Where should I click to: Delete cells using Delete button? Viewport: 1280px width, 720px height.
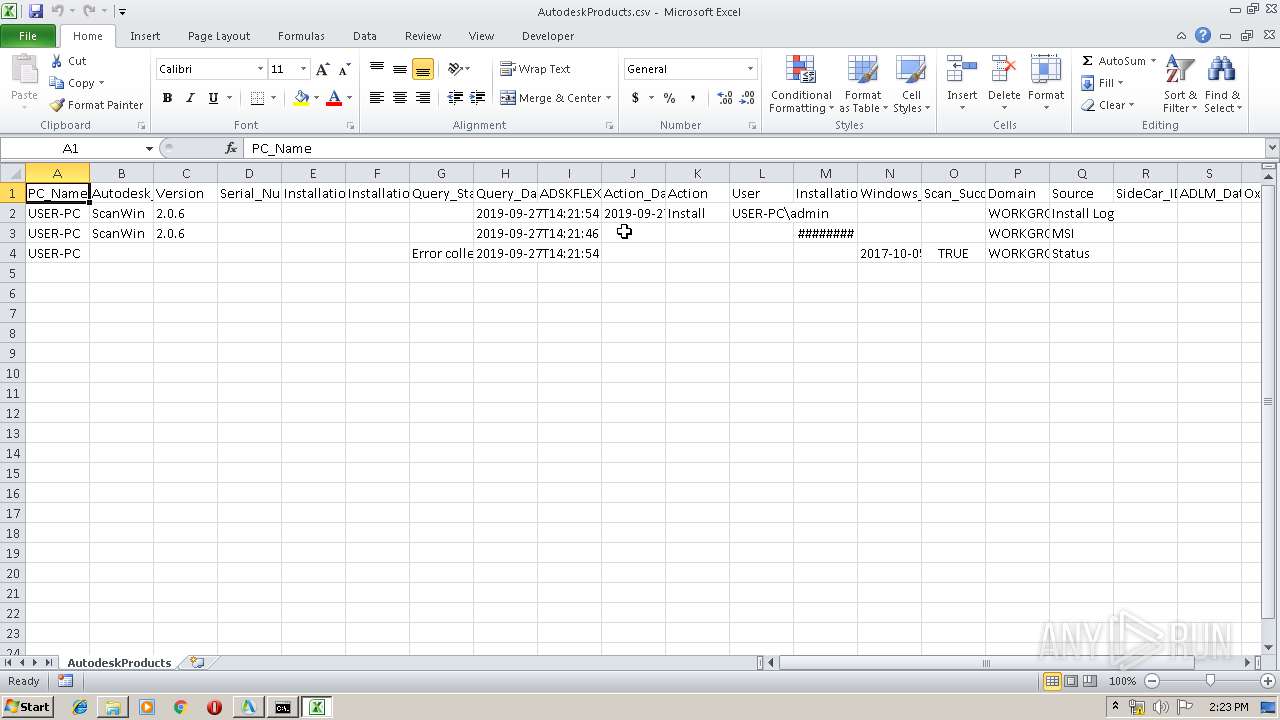[x=1004, y=85]
